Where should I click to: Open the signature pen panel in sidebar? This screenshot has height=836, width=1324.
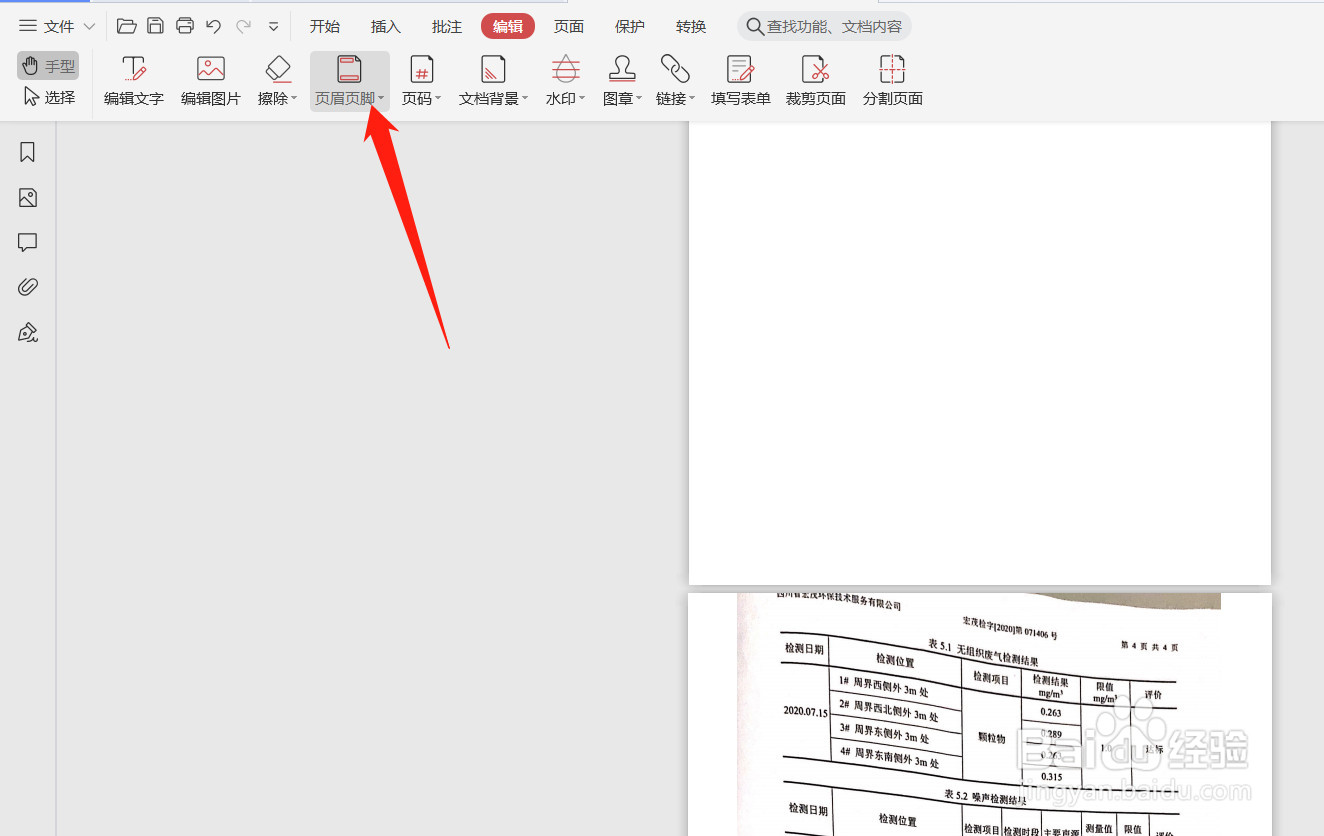click(x=28, y=333)
